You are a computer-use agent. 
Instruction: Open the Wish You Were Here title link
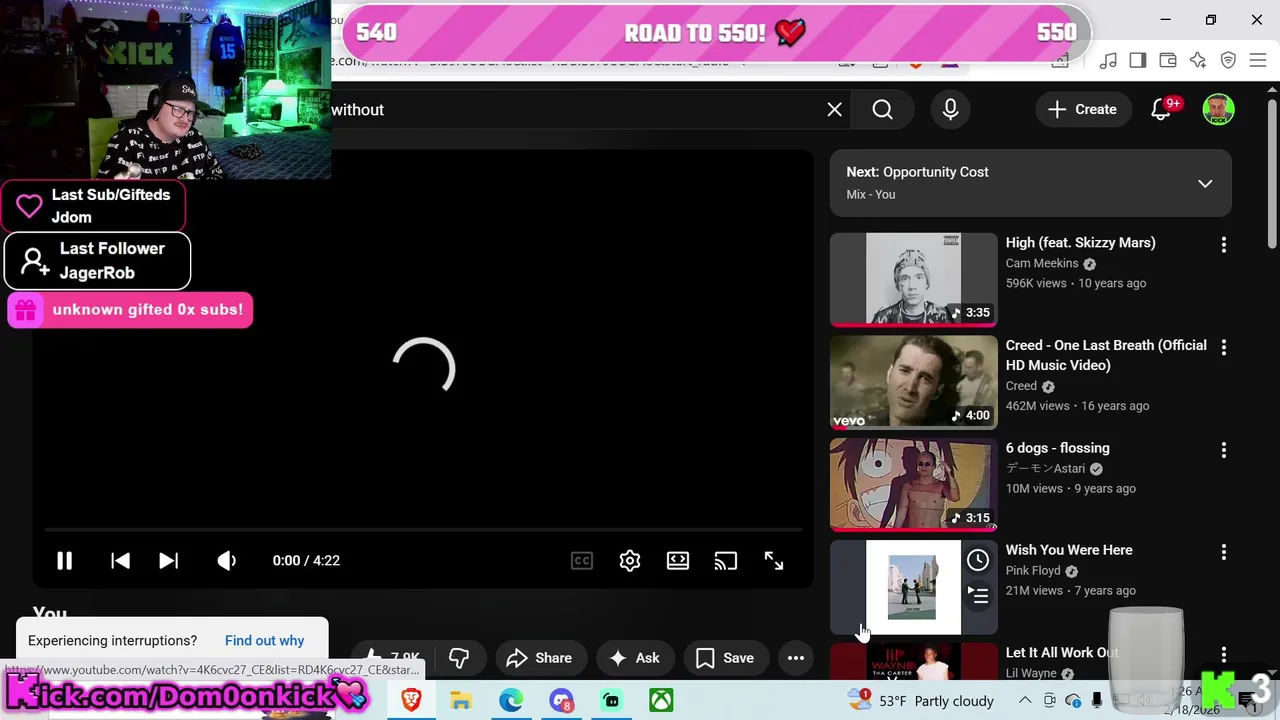coord(1069,550)
